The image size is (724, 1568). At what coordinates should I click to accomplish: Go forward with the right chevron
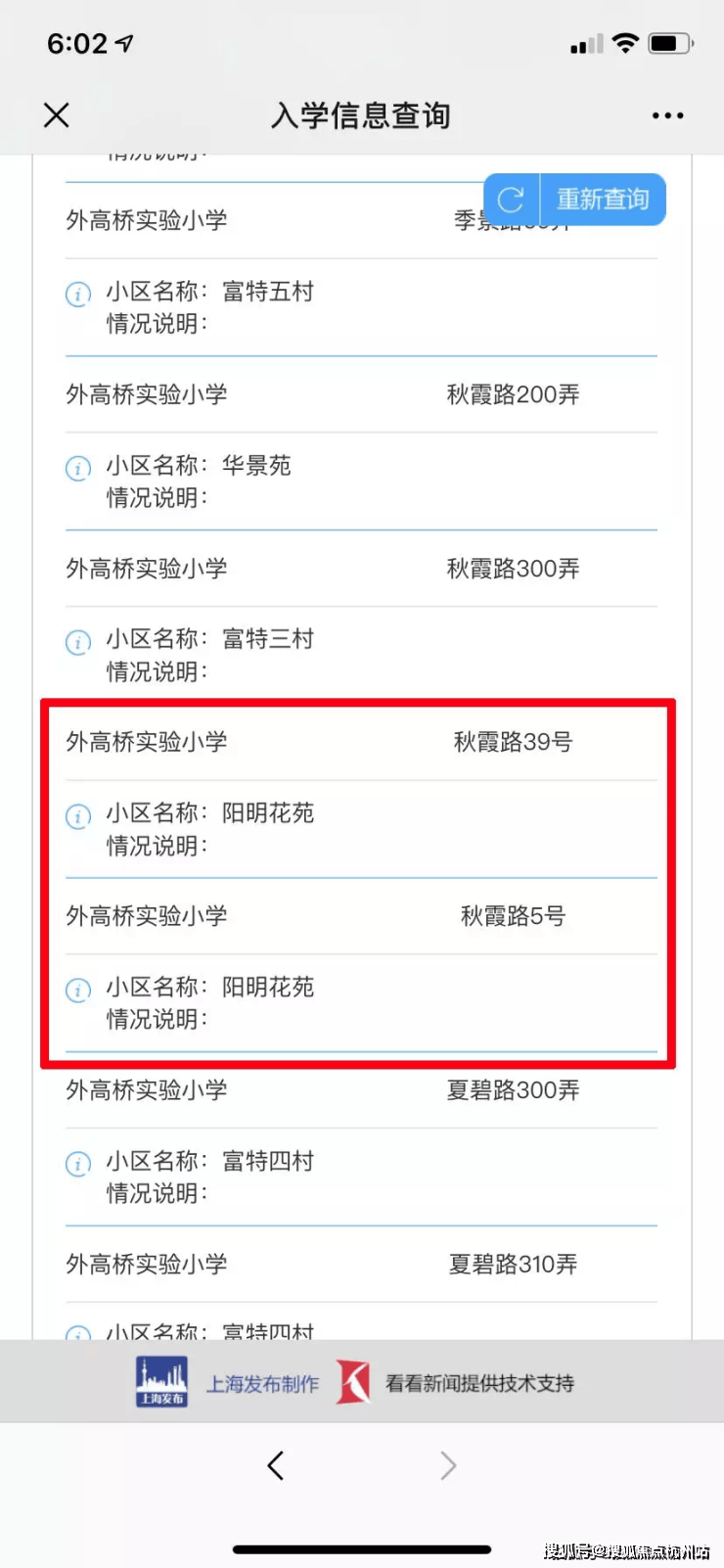click(448, 1465)
